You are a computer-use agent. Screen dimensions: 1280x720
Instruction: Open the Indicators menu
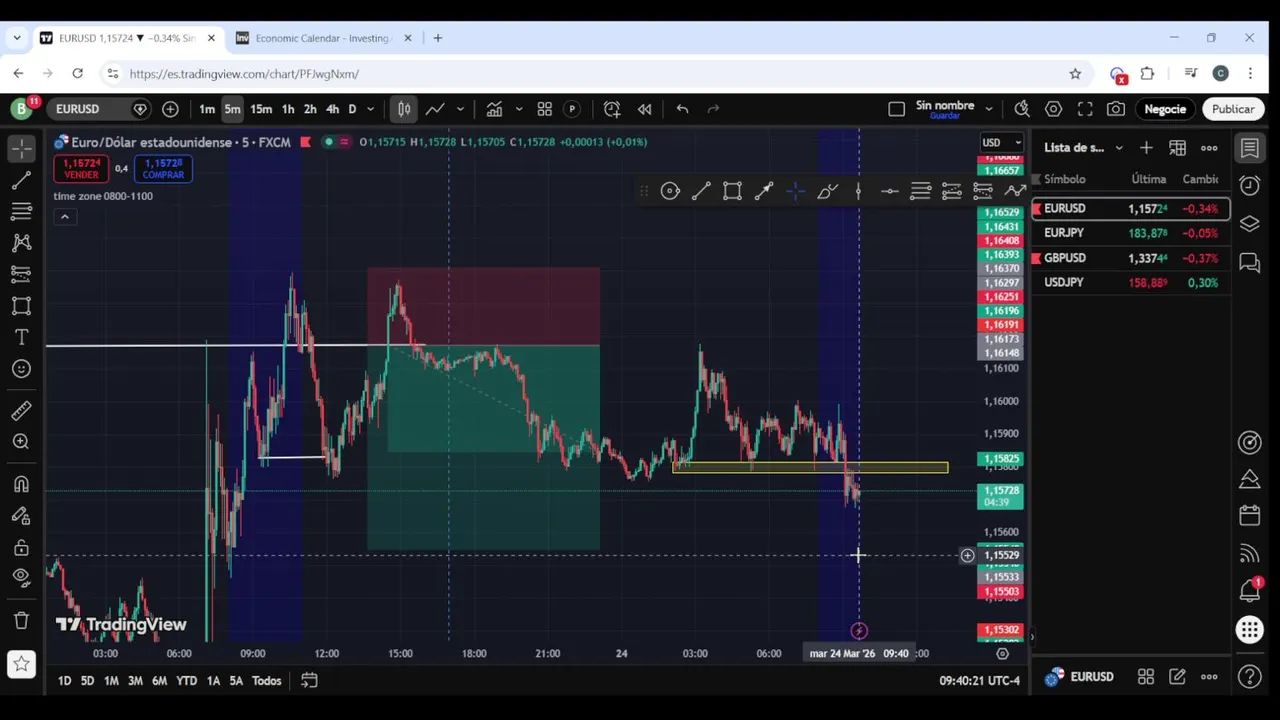click(x=494, y=109)
